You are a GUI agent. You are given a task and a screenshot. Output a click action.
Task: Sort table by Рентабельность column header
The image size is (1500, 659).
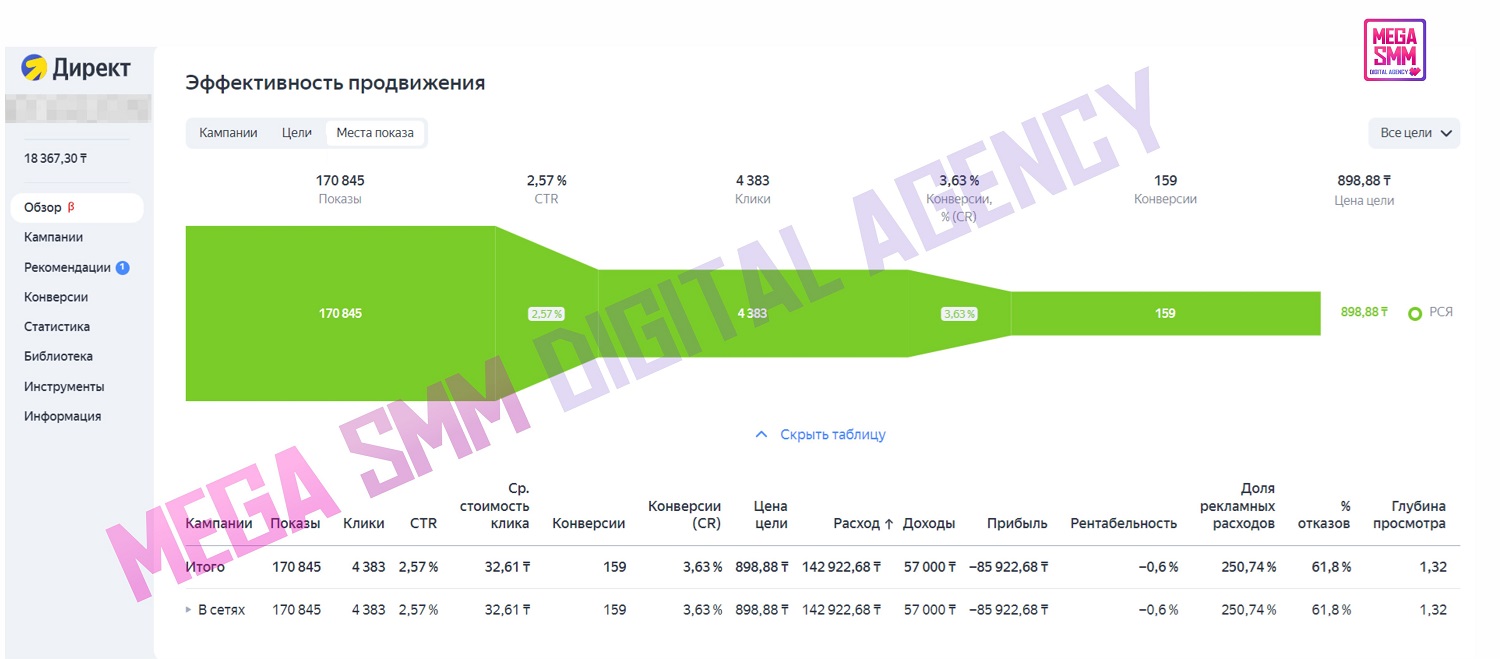coord(1124,523)
